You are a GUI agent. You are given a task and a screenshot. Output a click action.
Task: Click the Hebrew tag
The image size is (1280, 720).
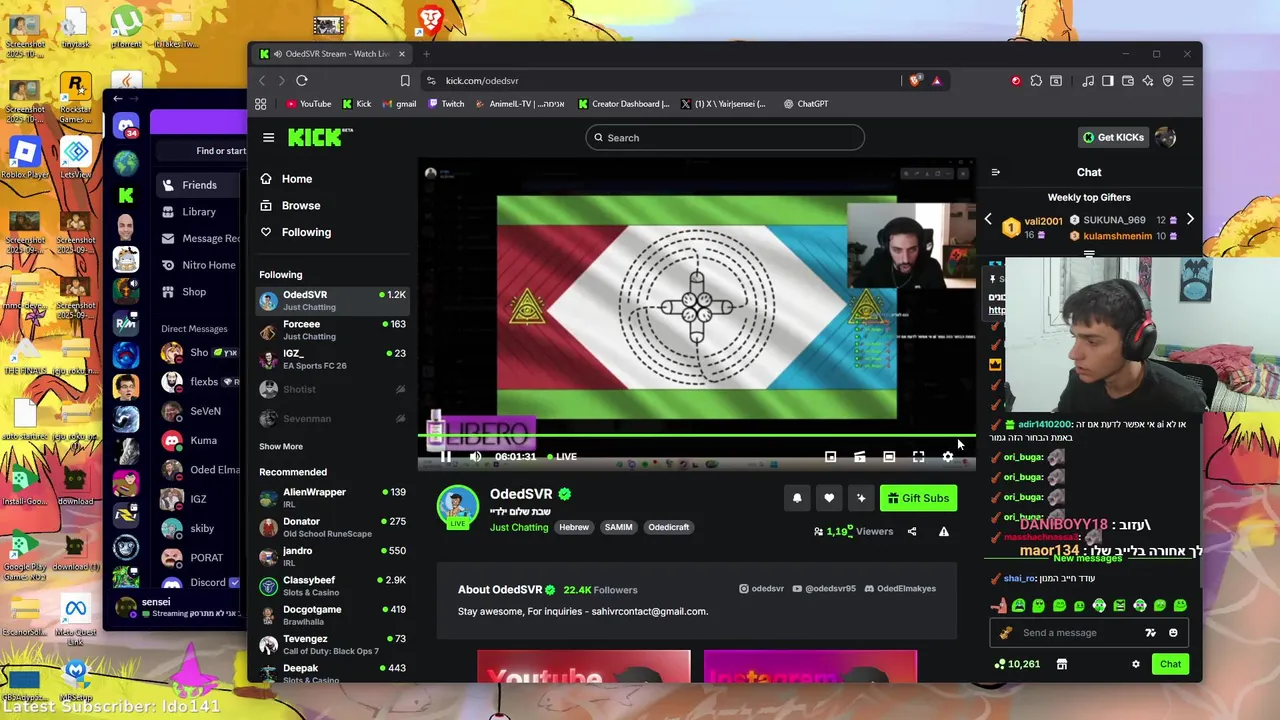click(574, 527)
